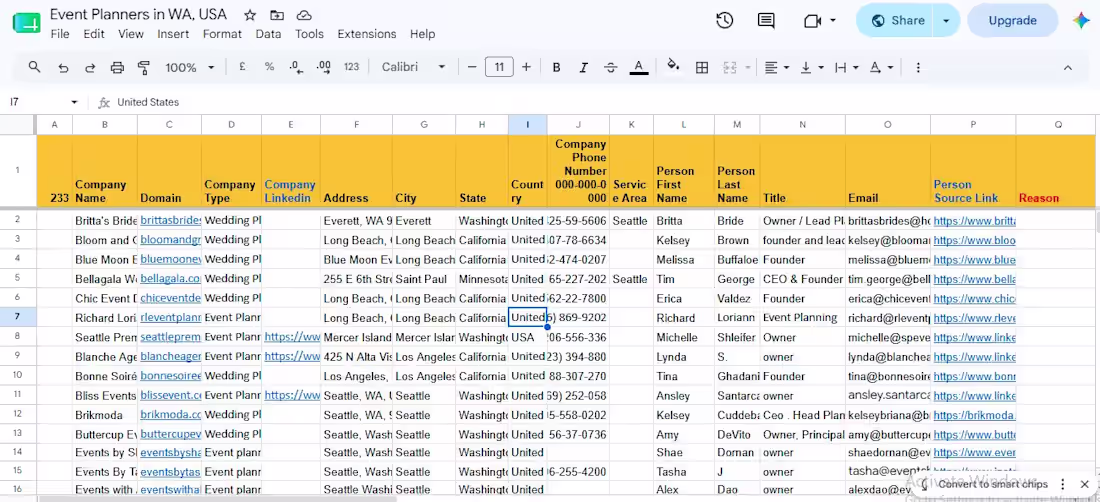Click the formula bar
This screenshot has height=502, width=1100.
click(603, 102)
